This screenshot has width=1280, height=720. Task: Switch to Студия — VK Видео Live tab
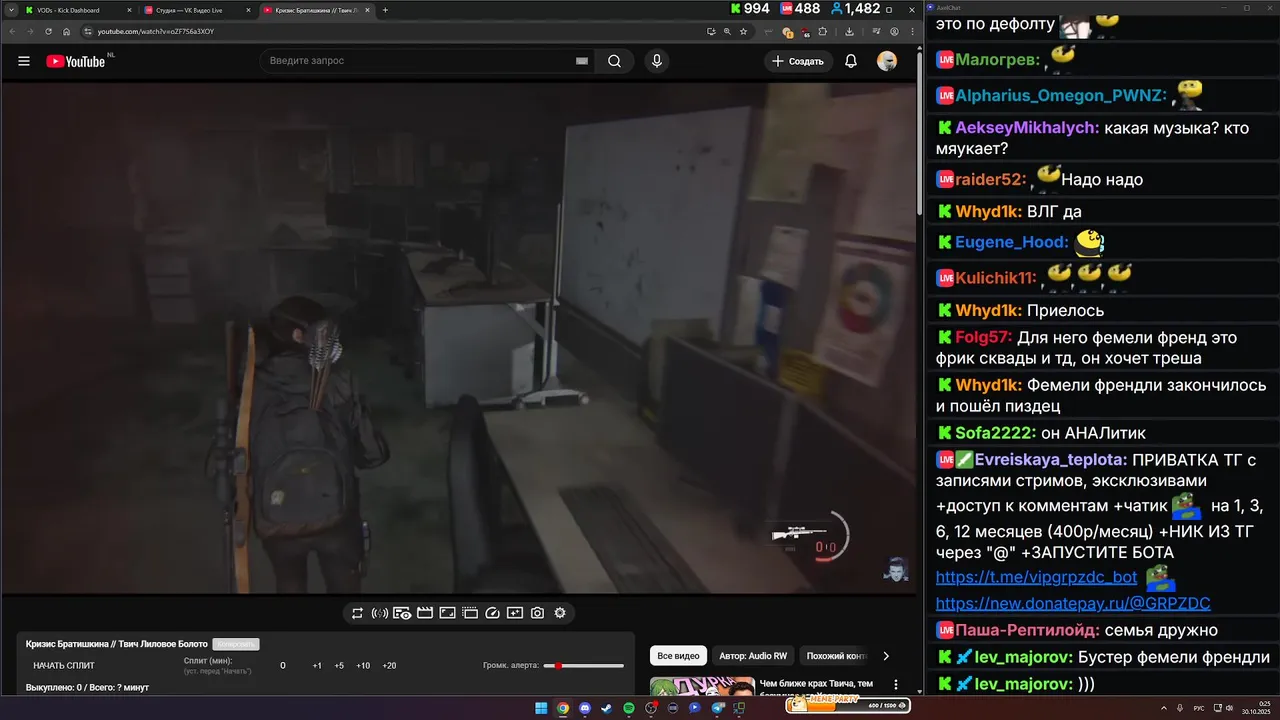pyautogui.click(x=198, y=10)
